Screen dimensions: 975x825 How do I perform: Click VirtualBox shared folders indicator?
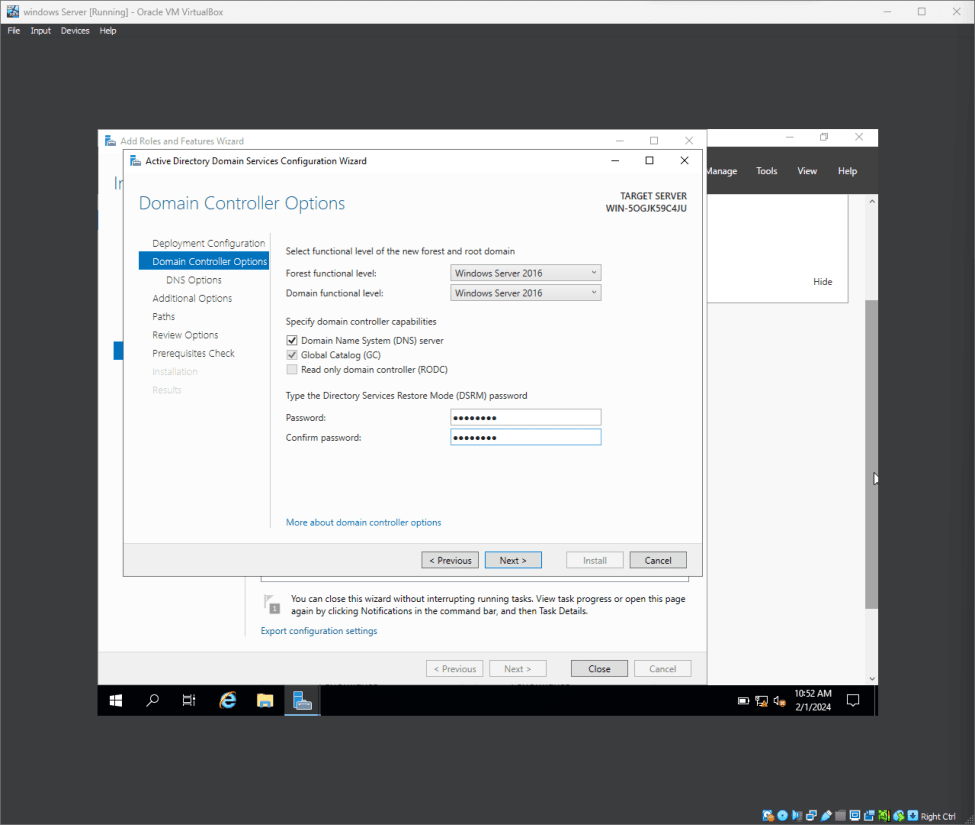click(x=841, y=816)
